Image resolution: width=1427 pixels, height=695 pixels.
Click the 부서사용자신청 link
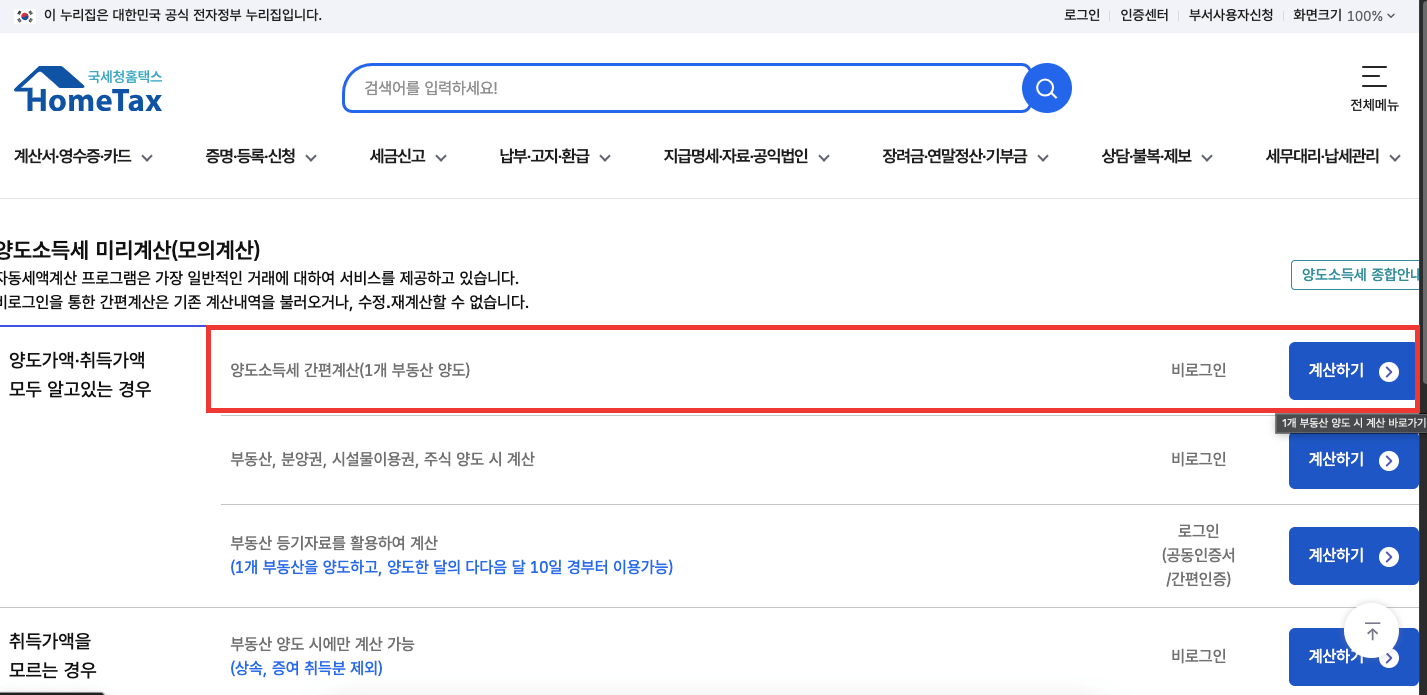(1231, 15)
